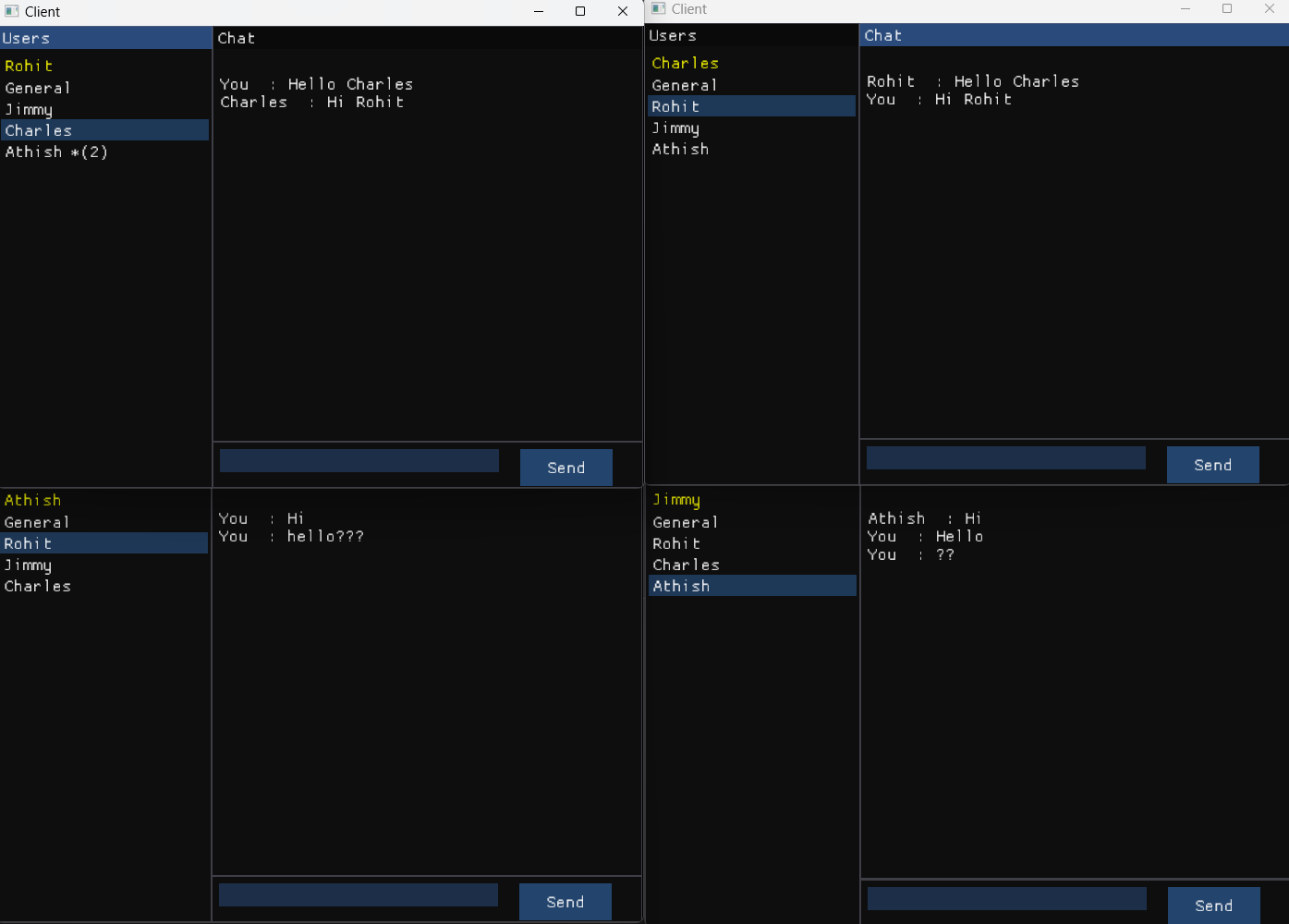The width and height of the screenshot is (1289, 924).
Task: Select the highlighted Athish entry in Jimmy's list
Action: pos(752,586)
